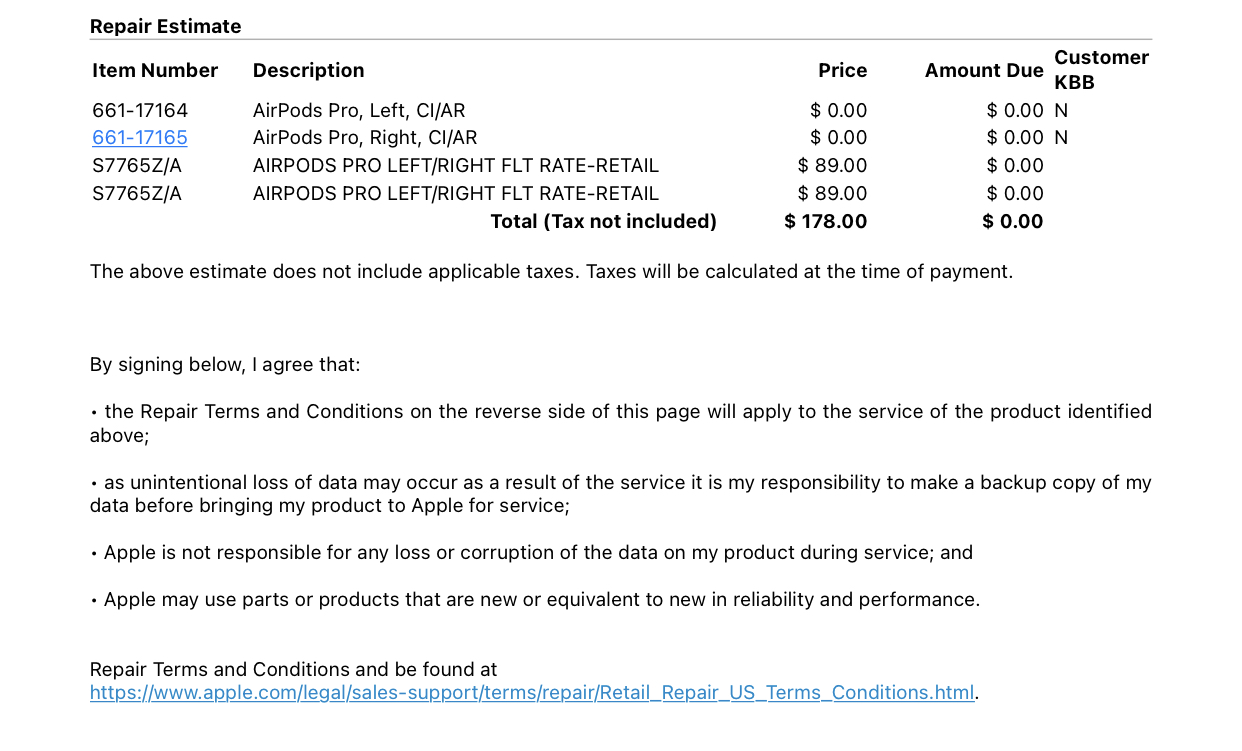Click the Description column header
Image resolution: width=1242 pixels, height=751 pixels.
(x=309, y=70)
